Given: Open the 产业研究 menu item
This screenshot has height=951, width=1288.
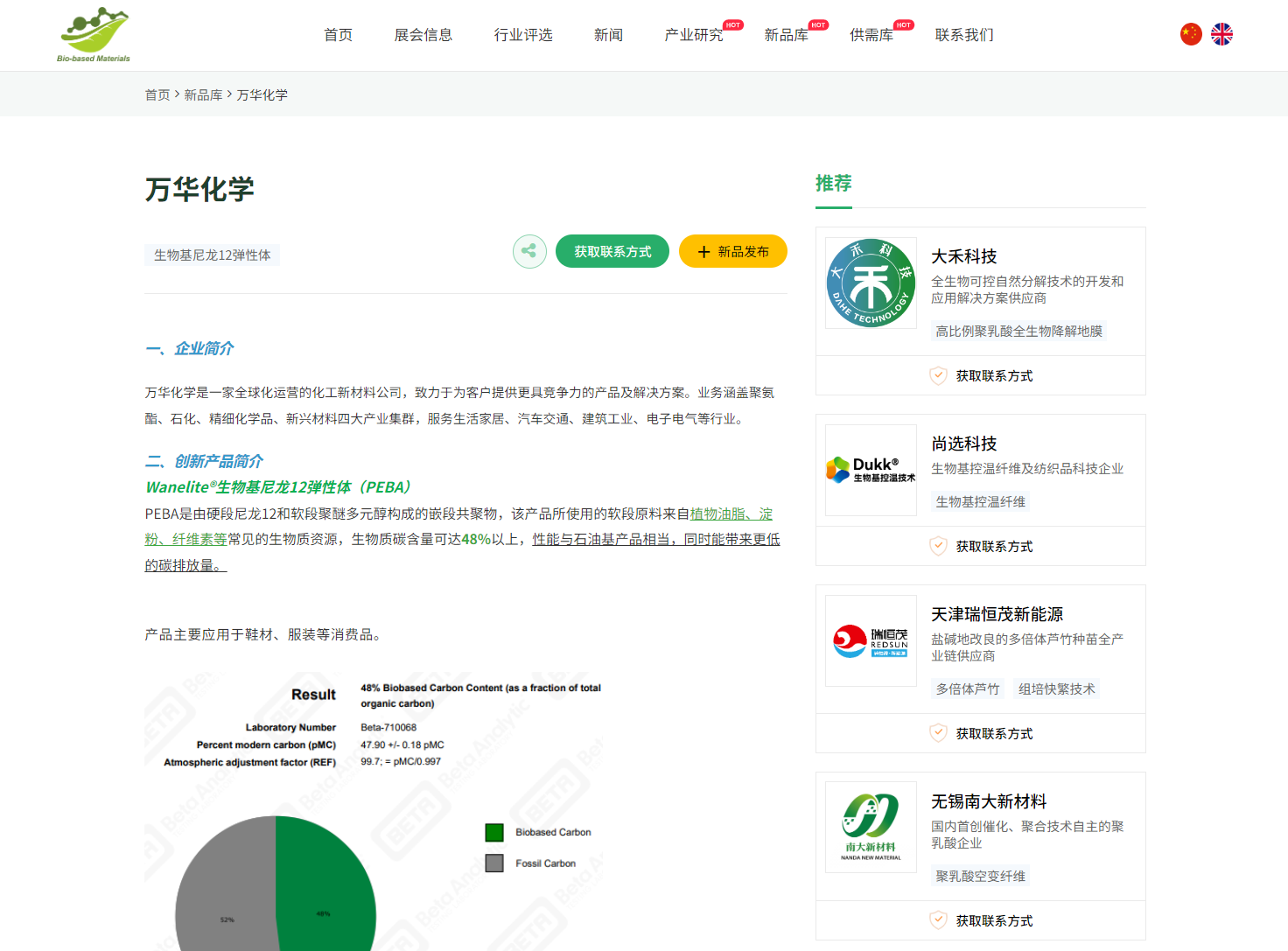Looking at the screenshot, I should (693, 35).
